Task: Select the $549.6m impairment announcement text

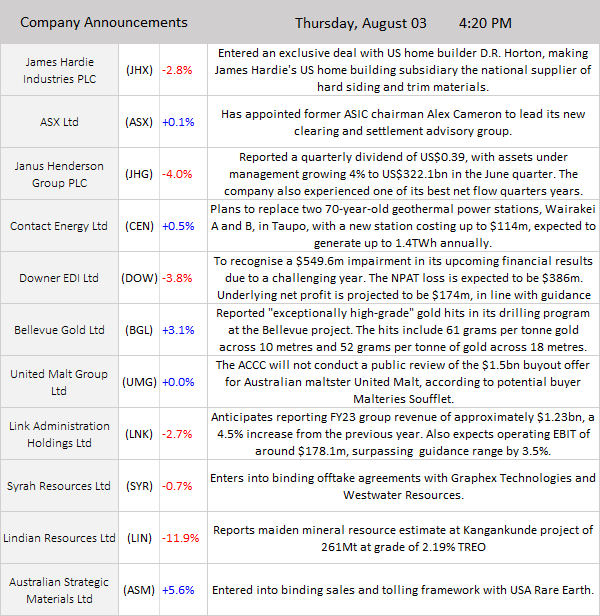Action: click(x=402, y=278)
